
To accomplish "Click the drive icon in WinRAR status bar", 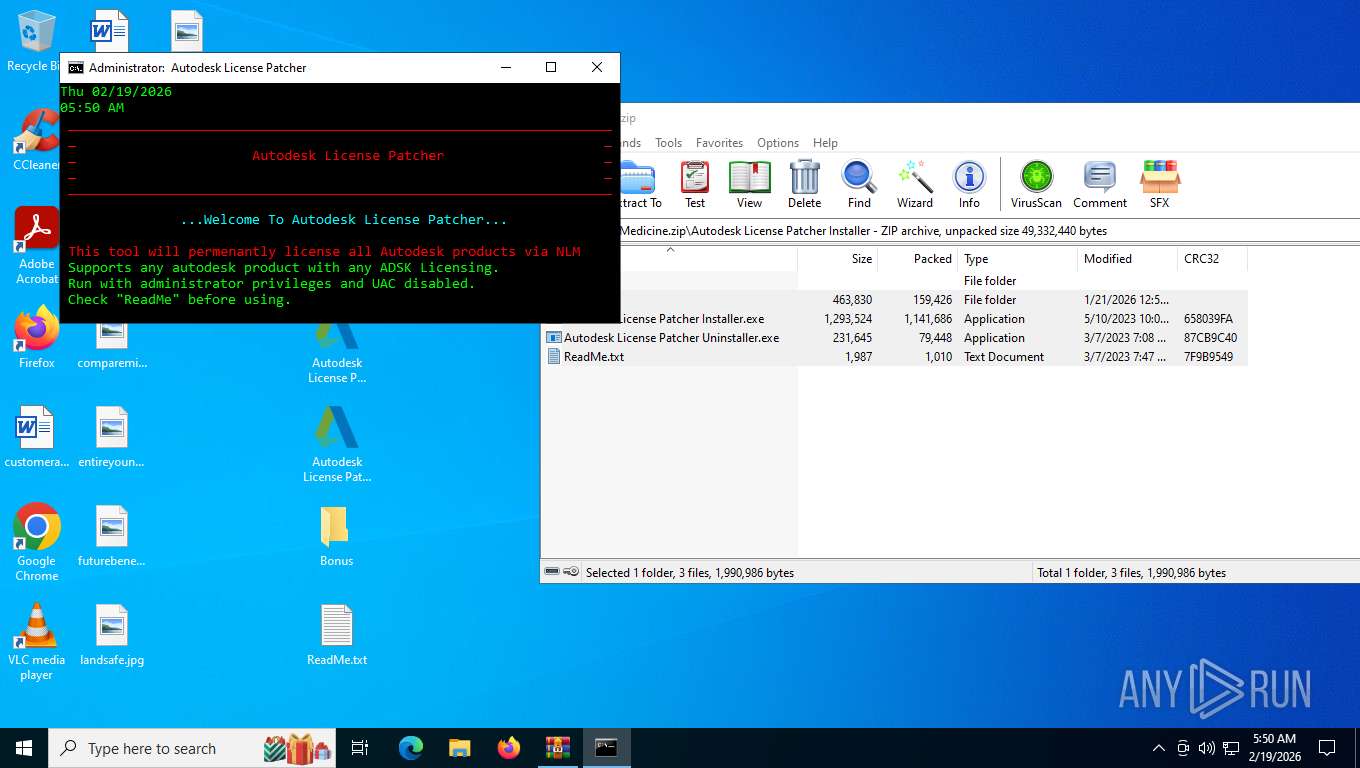I will [x=552, y=572].
